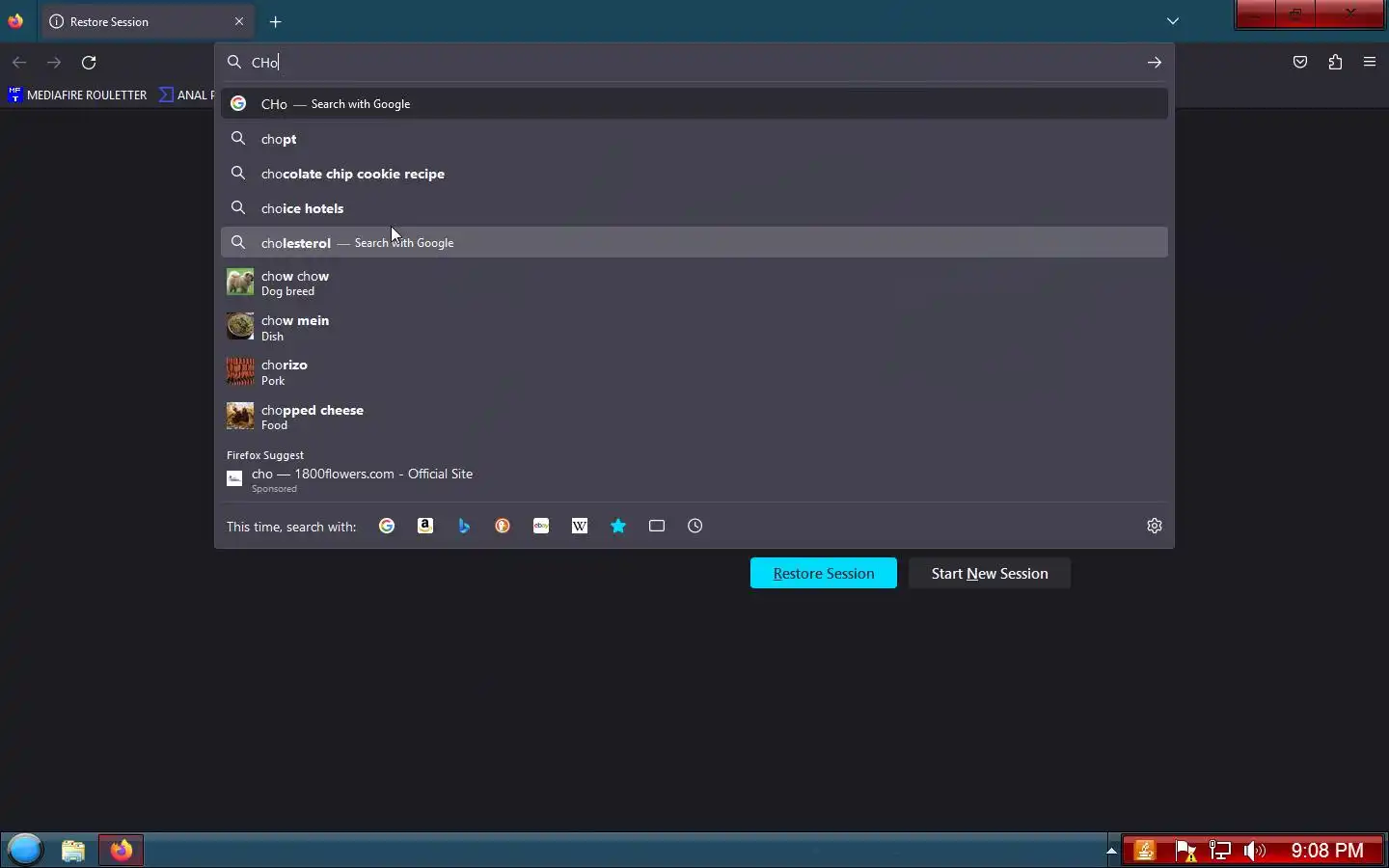1389x868 pixels.
Task: Open the Save to Pocket icon
Action: pos(1300,62)
